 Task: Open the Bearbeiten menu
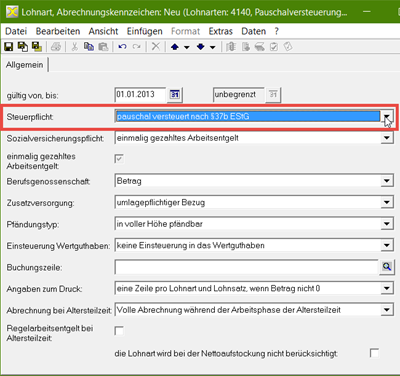[58, 31]
